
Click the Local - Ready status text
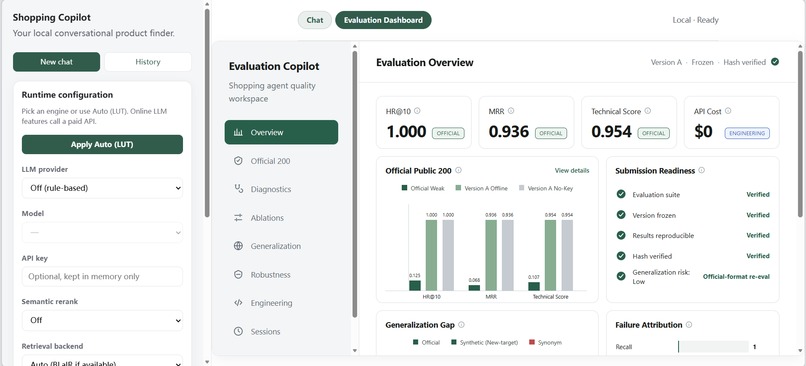coord(695,20)
